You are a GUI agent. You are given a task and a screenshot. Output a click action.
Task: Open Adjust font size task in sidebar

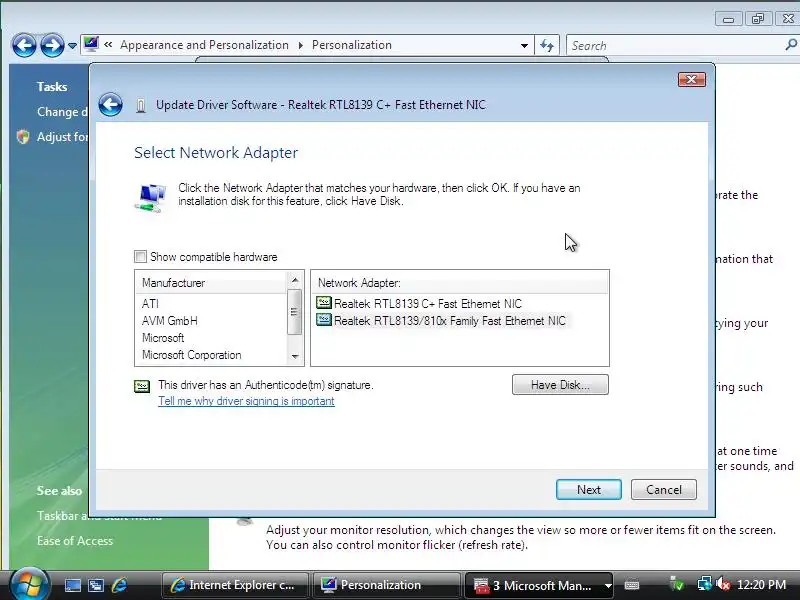coord(62,137)
